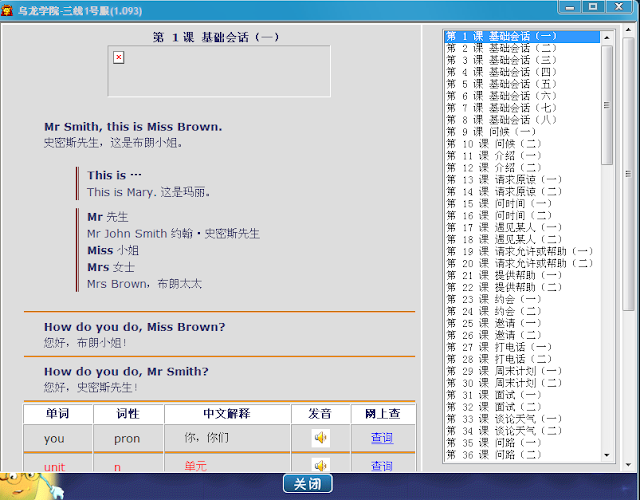Select lesson 第 5 课 基础会话（五）
The width and height of the screenshot is (640, 500).
522,84
